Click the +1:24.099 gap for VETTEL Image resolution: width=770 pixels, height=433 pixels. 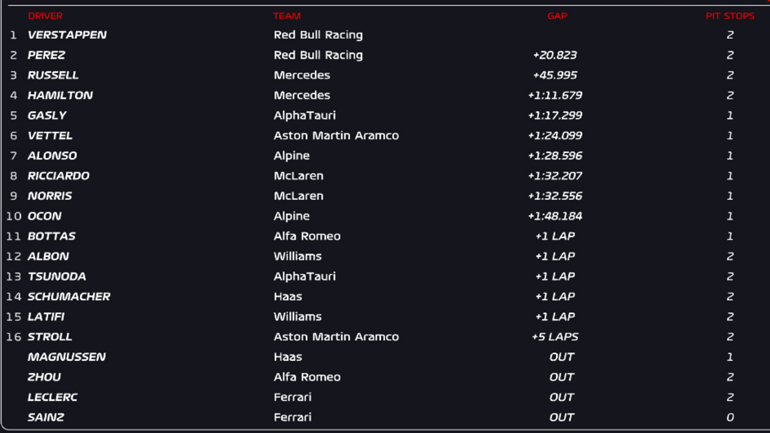click(555, 136)
